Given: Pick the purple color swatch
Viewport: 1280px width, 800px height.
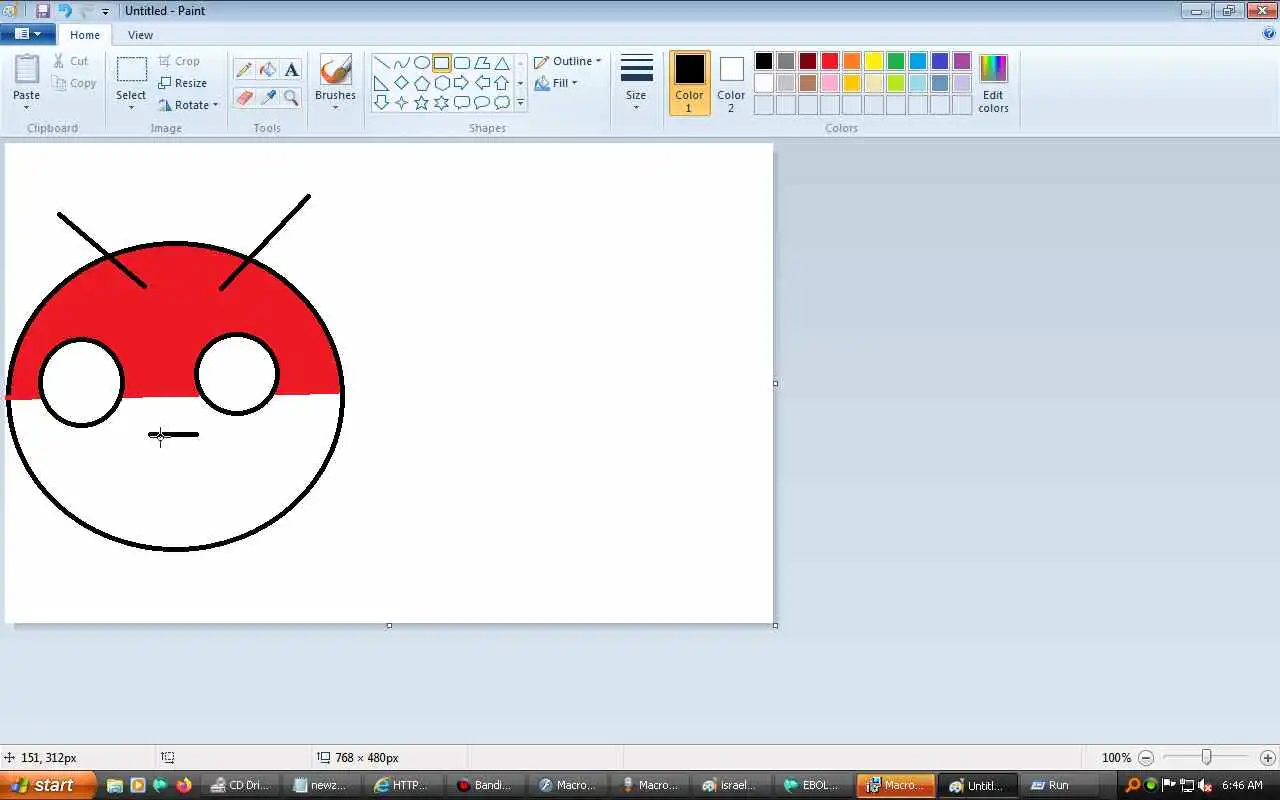Looking at the screenshot, I should tap(962, 61).
